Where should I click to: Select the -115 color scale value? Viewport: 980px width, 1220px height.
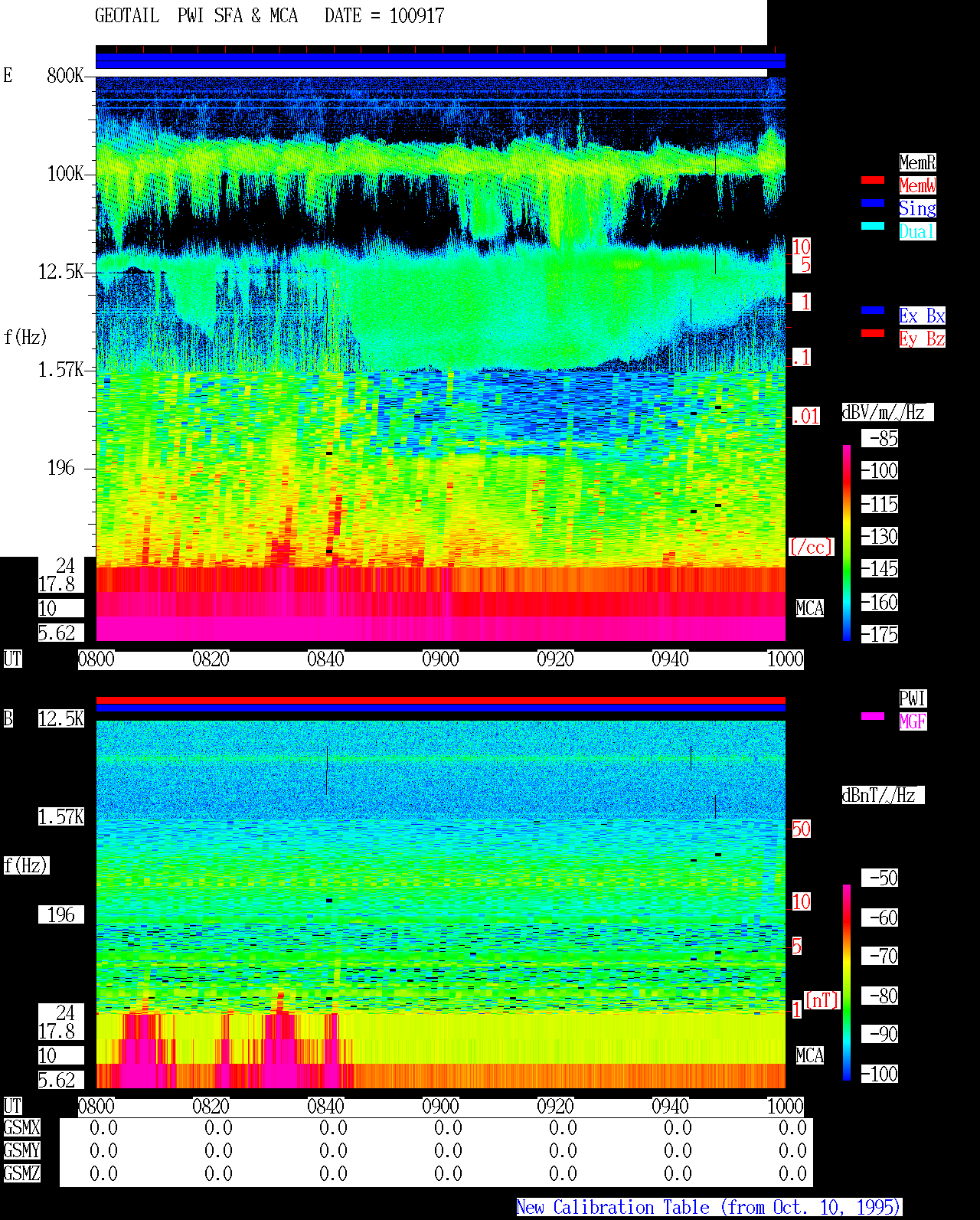tap(880, 504)
